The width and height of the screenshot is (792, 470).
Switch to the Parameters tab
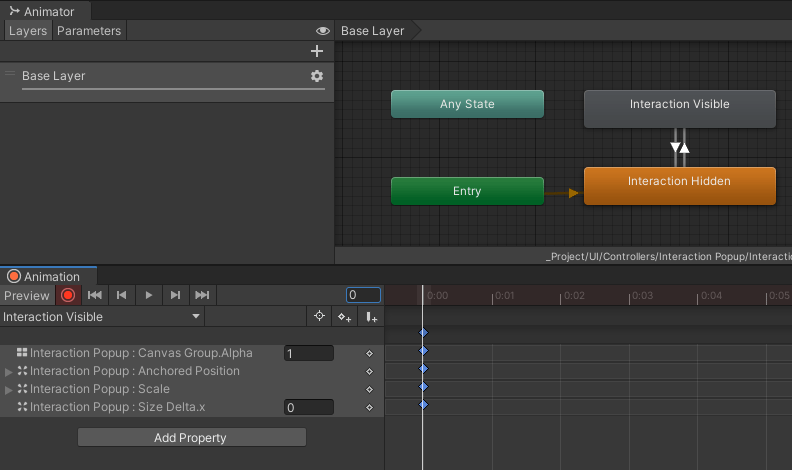tap(89, 31)
